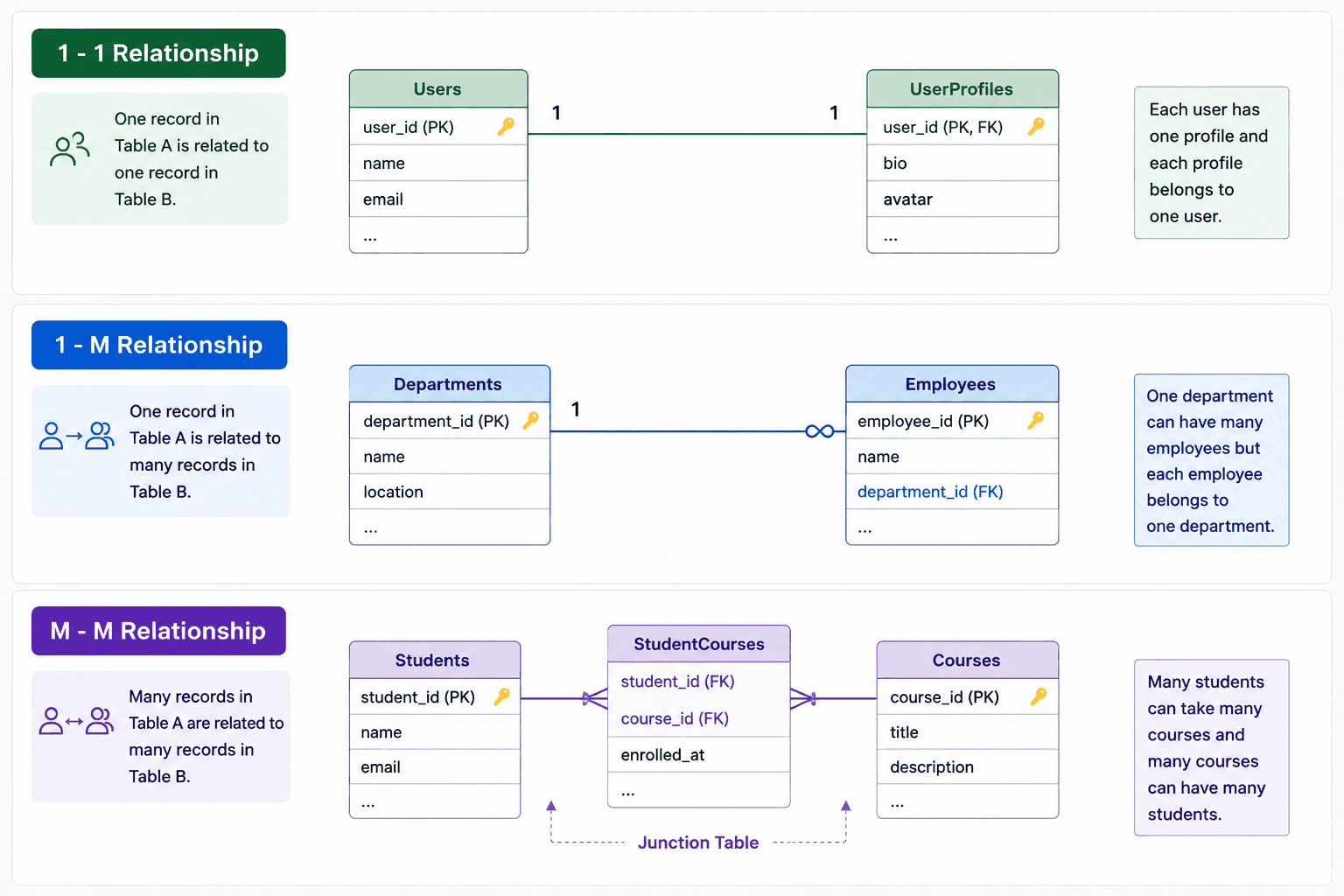The image size is (1344, 896).
Task: Click the M - M Relationship header
Action: 158,631
